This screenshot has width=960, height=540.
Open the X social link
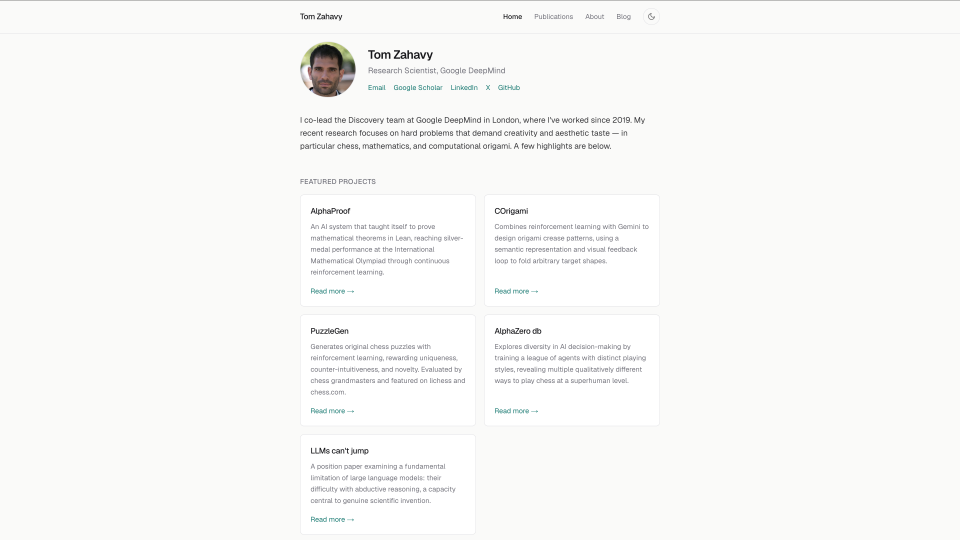(488, 88)
